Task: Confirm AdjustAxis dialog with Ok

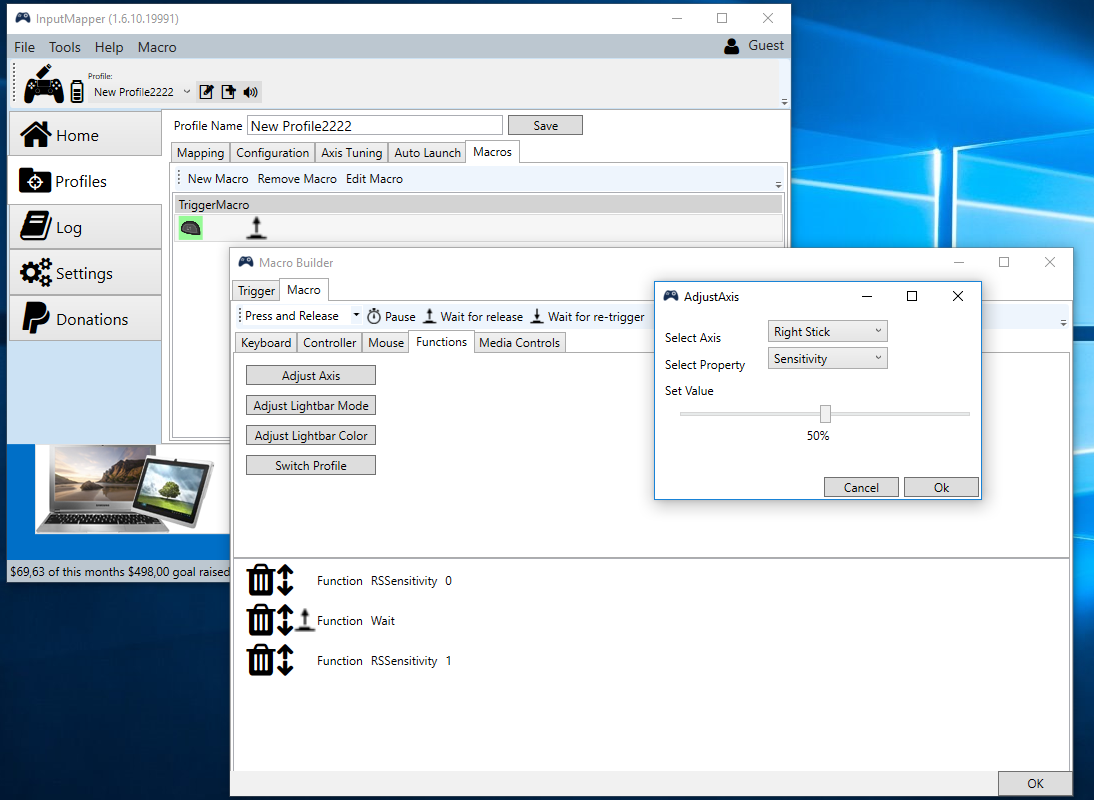Action: 941,488
